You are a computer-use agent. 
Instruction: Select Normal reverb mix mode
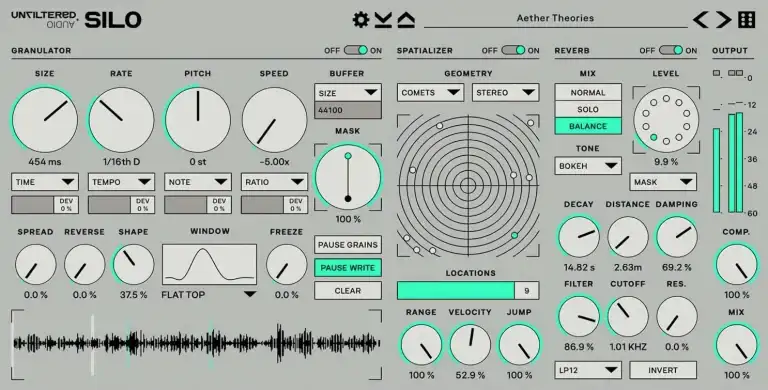[x=588, y=92]
